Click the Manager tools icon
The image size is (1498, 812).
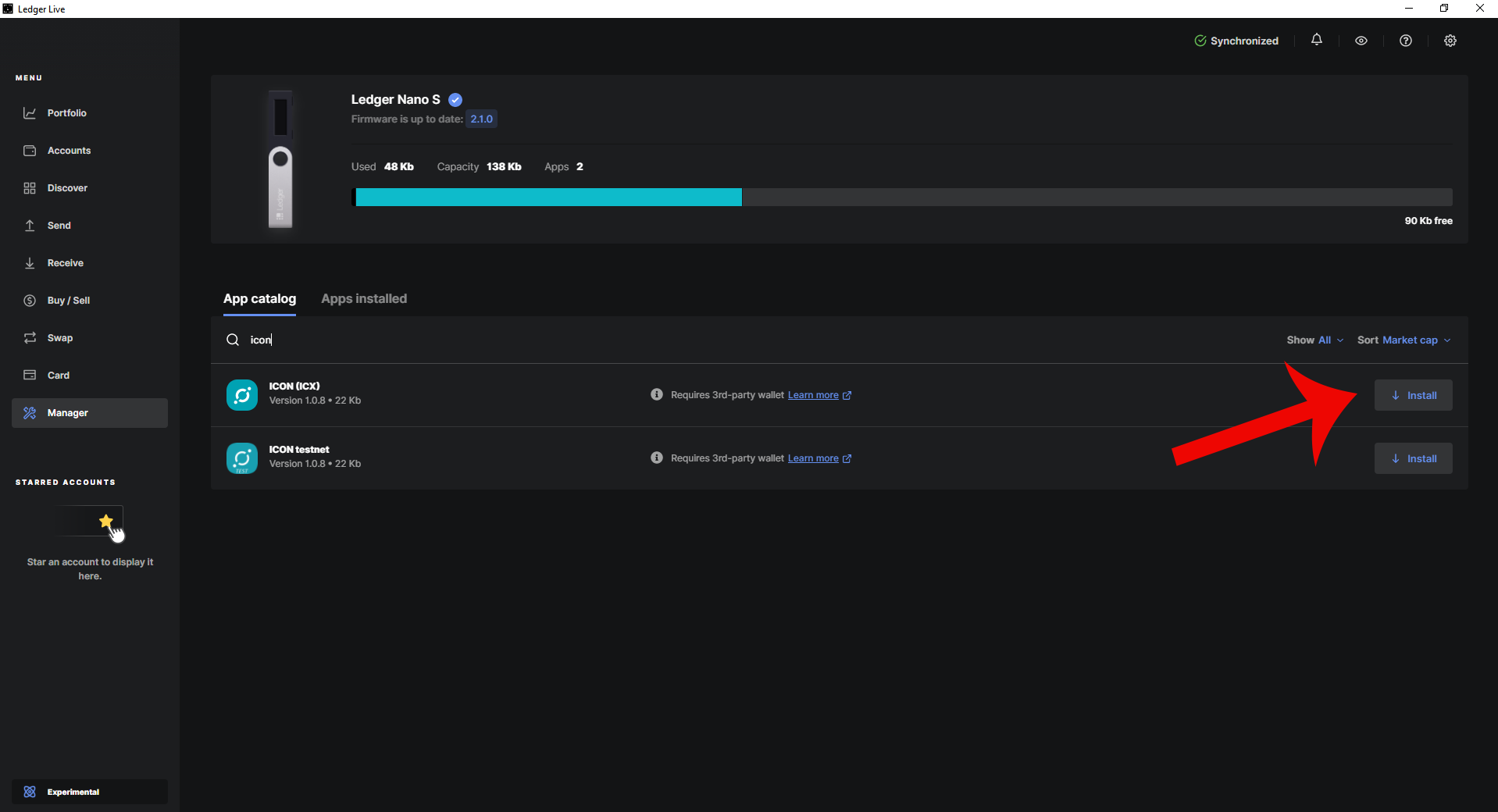tap(30, 413)
